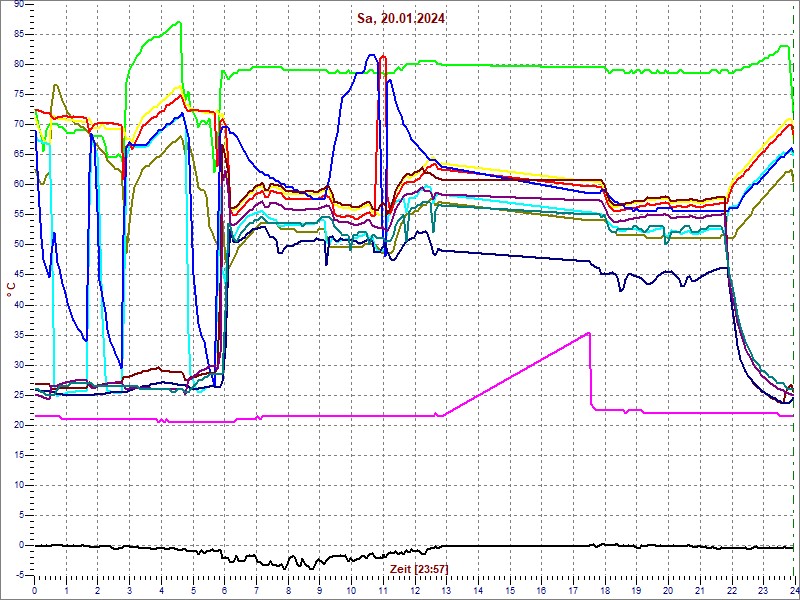Click x-axis hour label '6'
This screenshot has height=600, width=800.
pyautogui.click(x=225, y=590)
